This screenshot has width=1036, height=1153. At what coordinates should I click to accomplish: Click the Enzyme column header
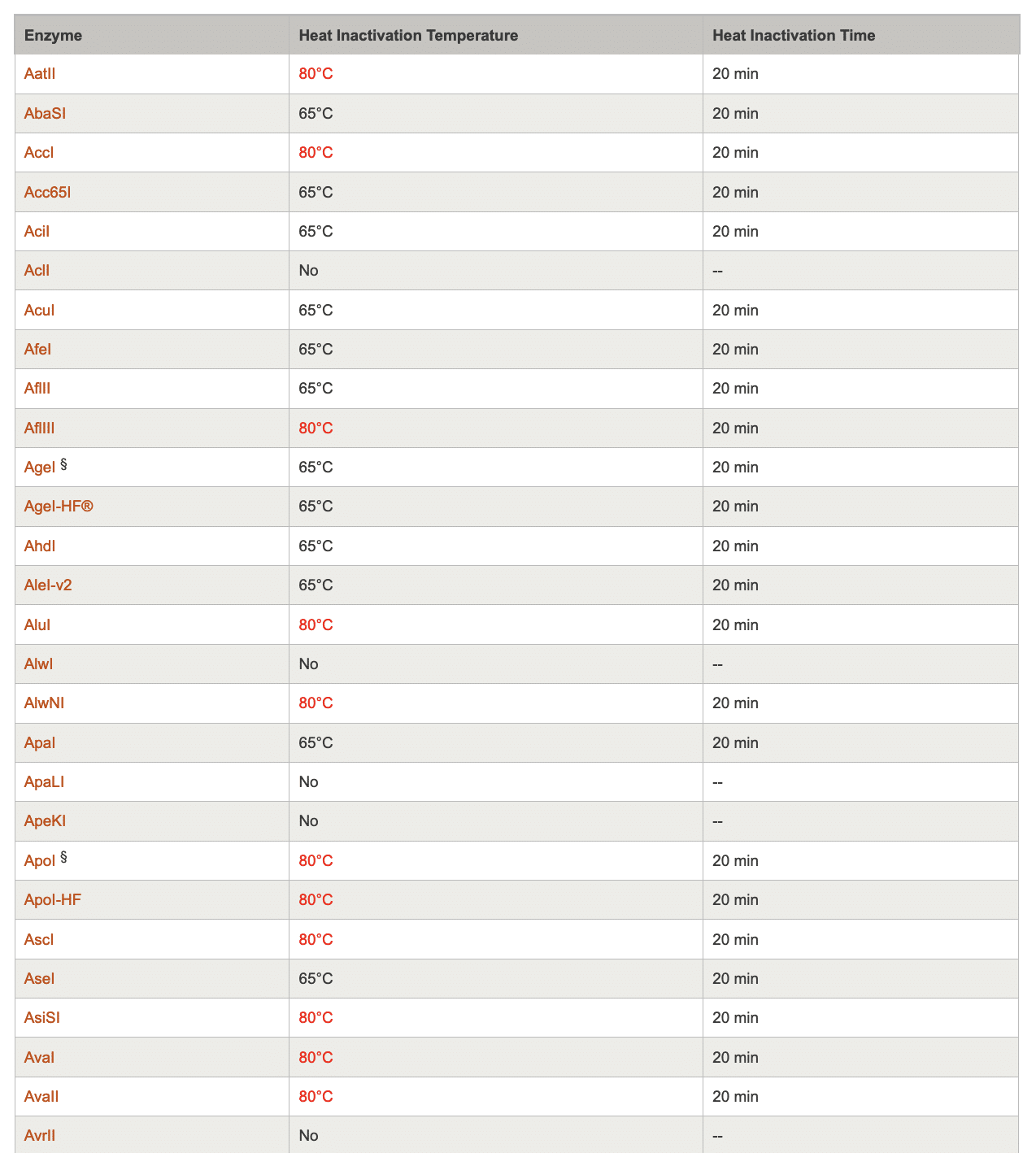53,36
